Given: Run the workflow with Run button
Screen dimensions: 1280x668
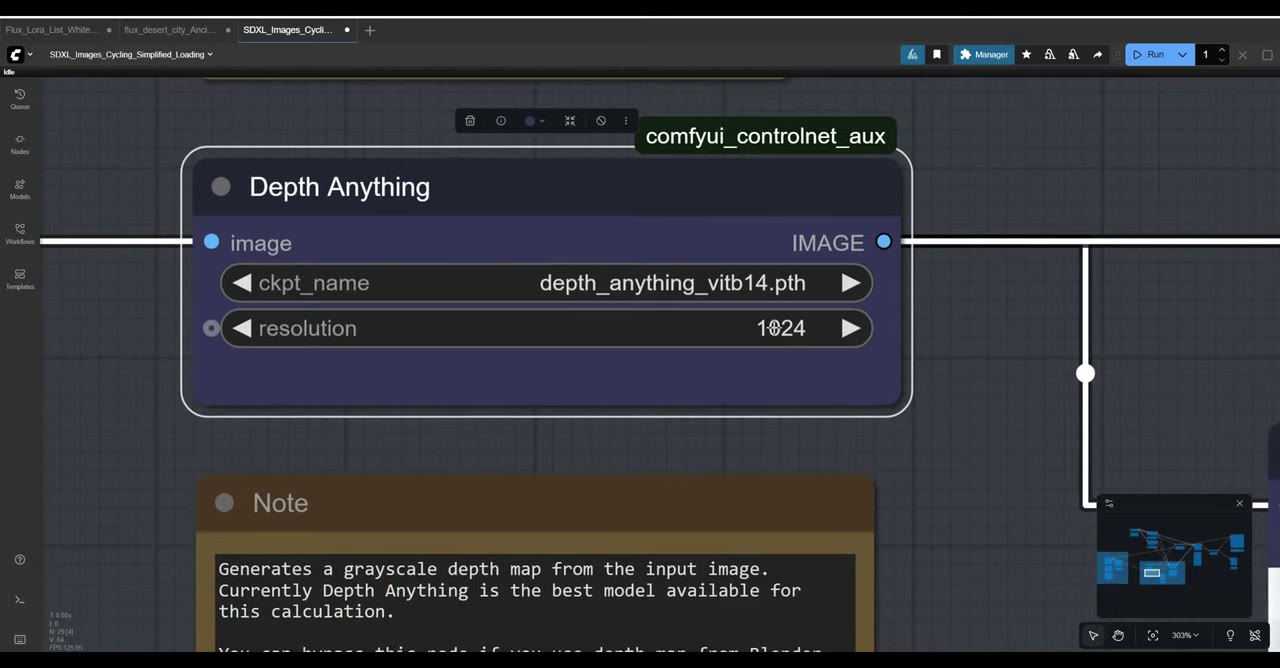Looking at the screenshot, I should tap(1149, 55).
